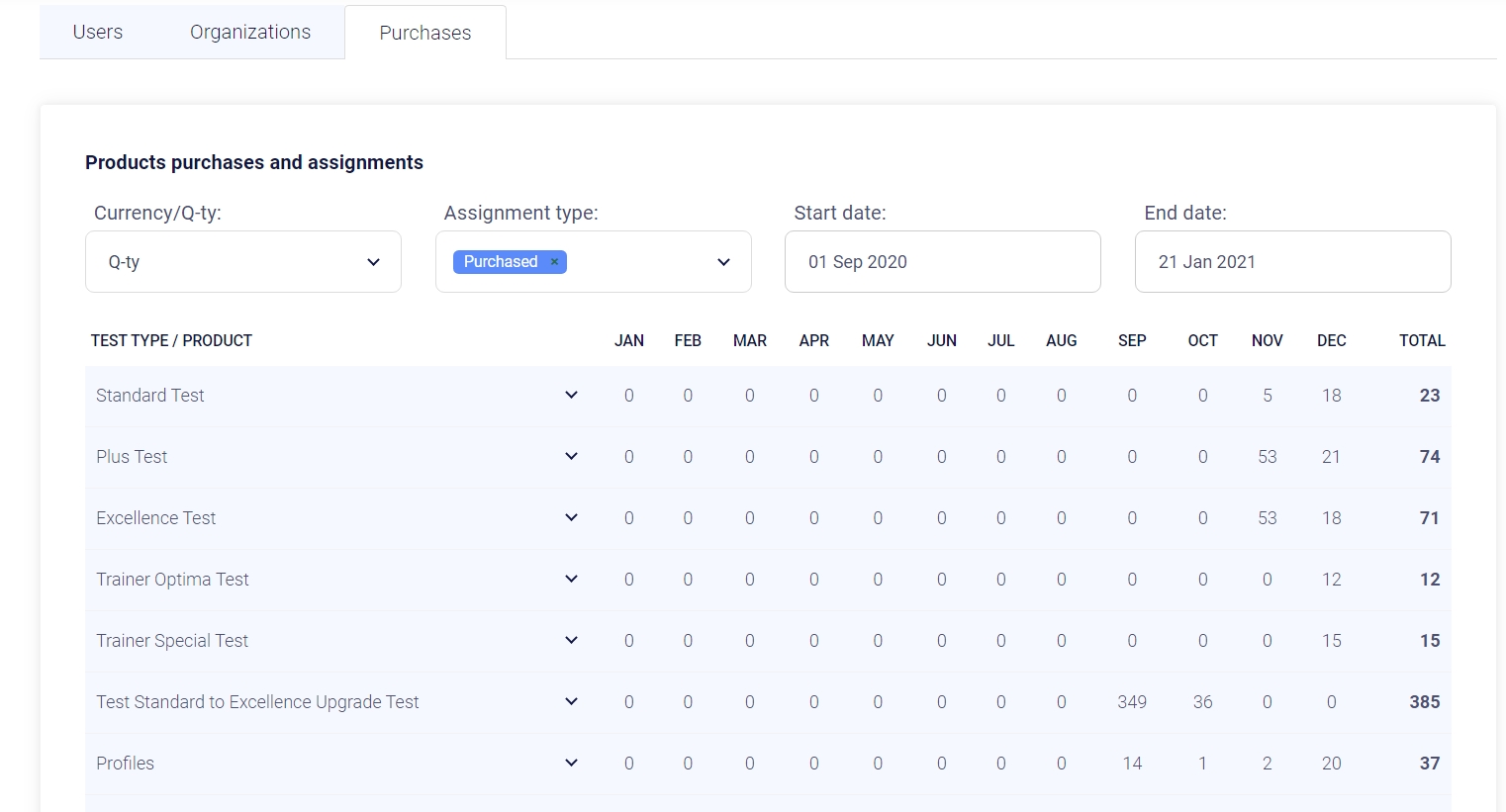Click Plus Test December value 21
The height and width of the screenshot is (812, 1506).
click(1331, 457)
